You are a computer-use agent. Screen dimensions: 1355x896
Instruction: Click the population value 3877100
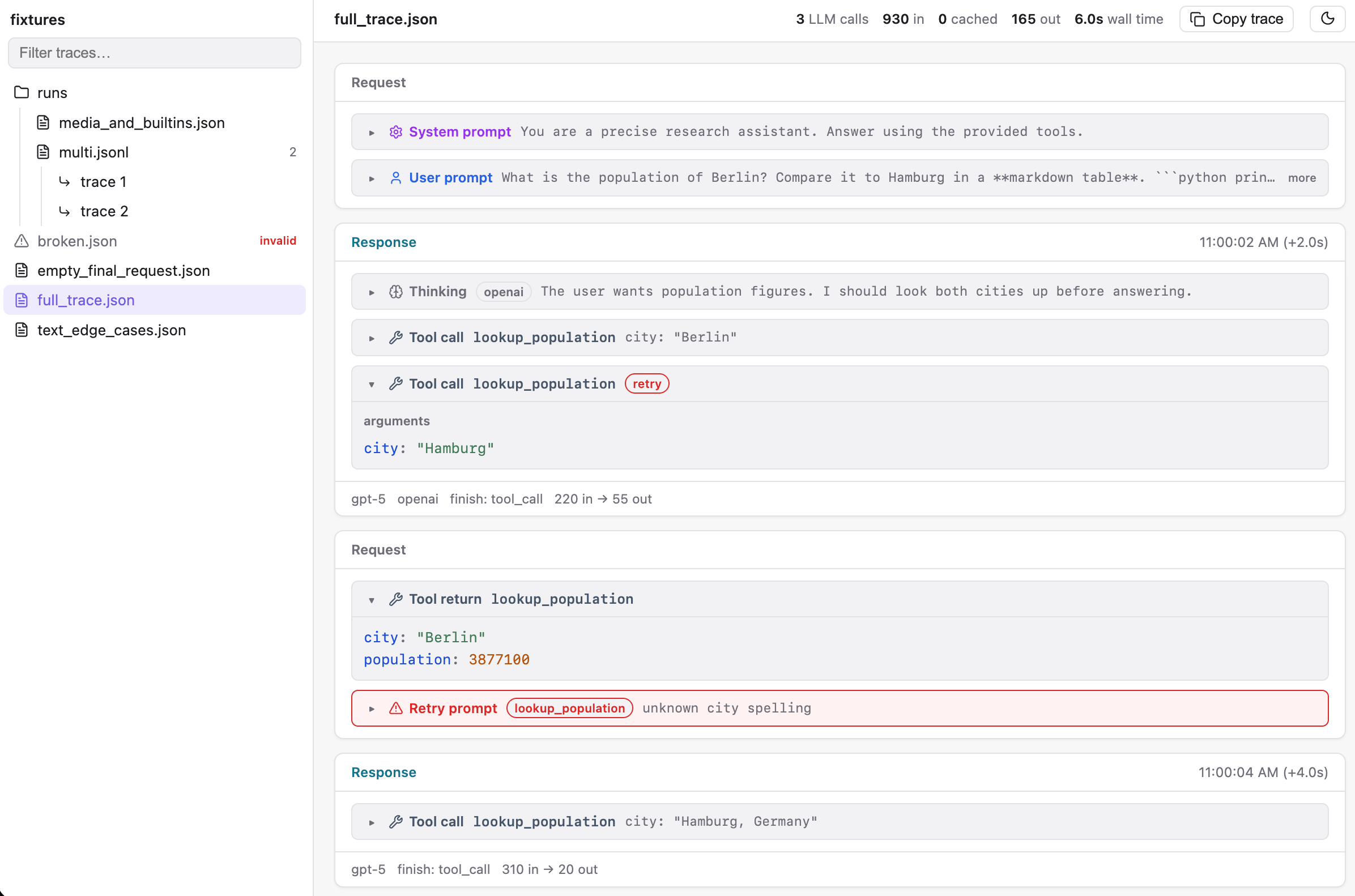coord(499,659)
